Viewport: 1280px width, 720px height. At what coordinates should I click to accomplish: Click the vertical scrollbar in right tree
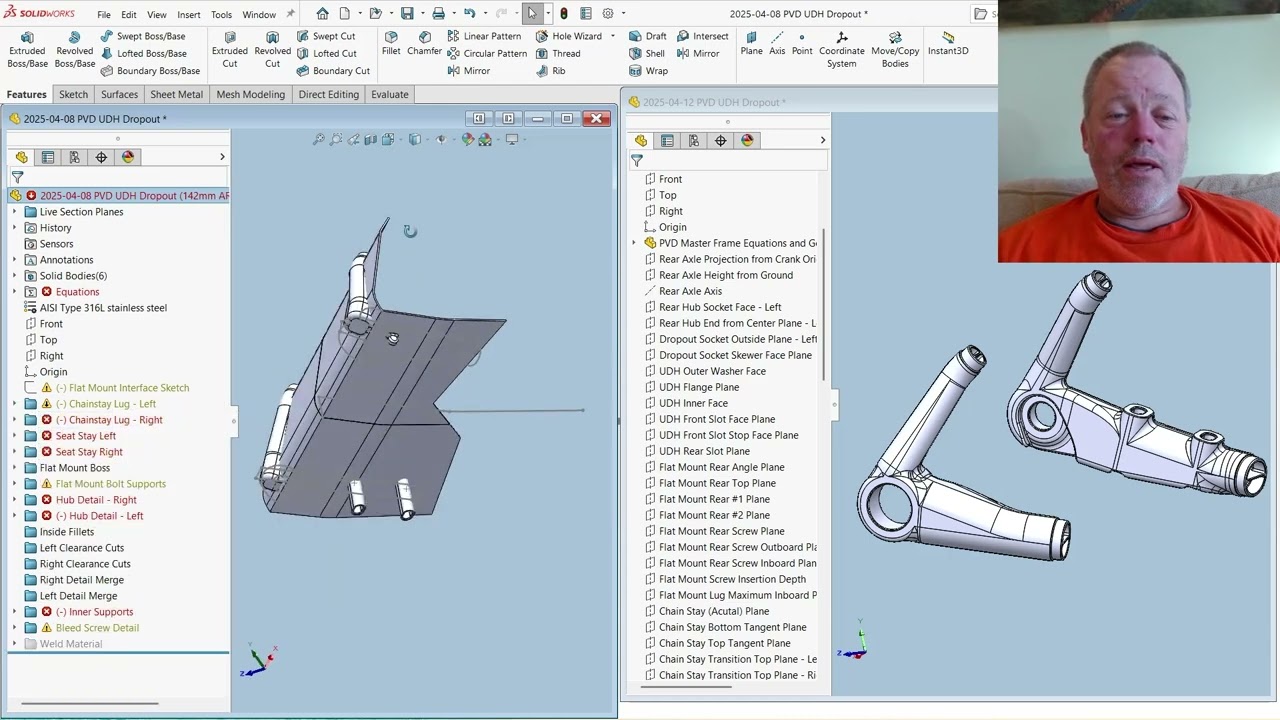click(x=824, y=305)
